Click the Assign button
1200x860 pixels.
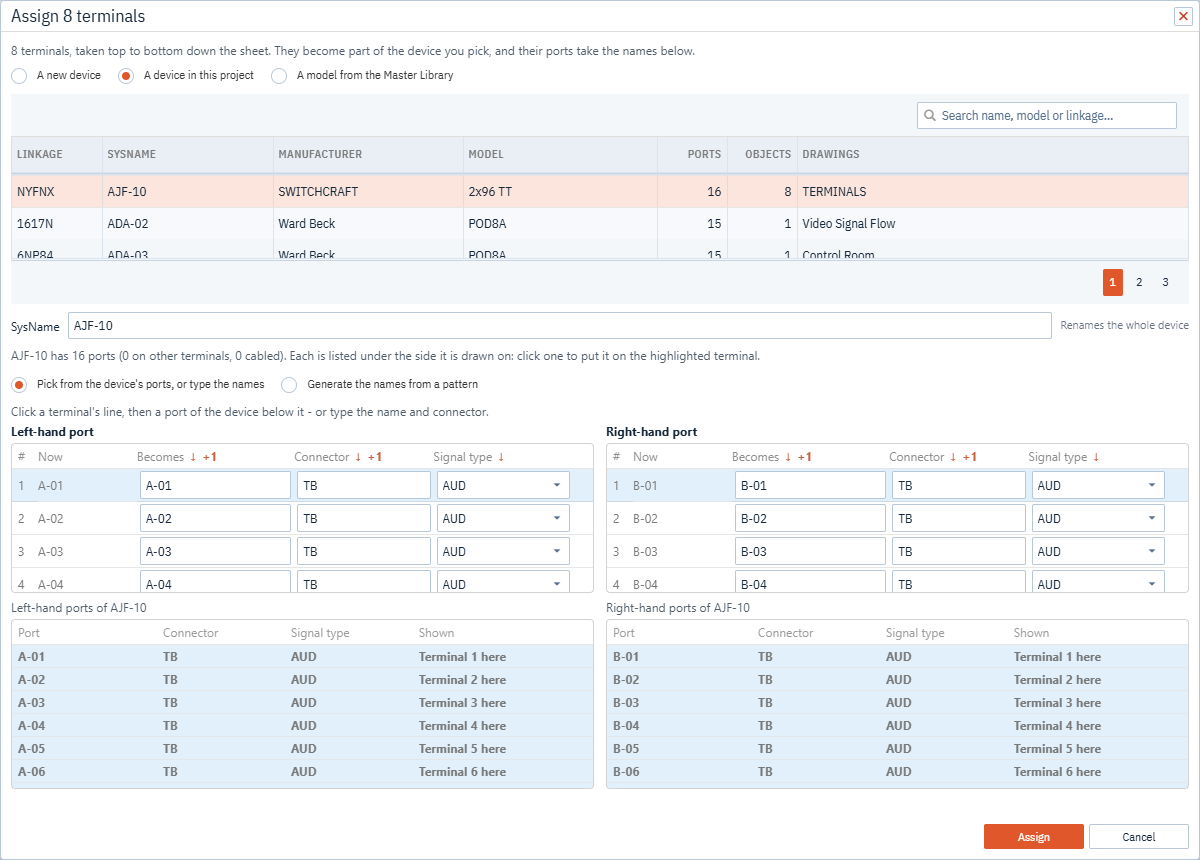tap(1034, 837)
